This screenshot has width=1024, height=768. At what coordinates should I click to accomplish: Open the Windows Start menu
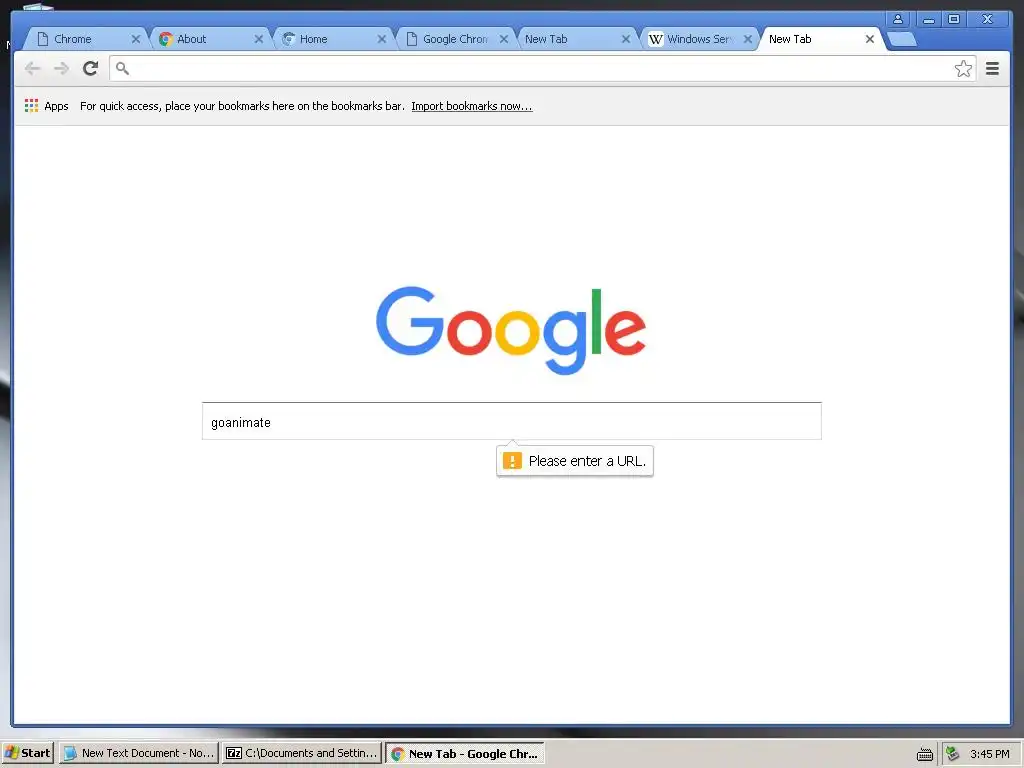pyautogui.click(x=27, y=753)
